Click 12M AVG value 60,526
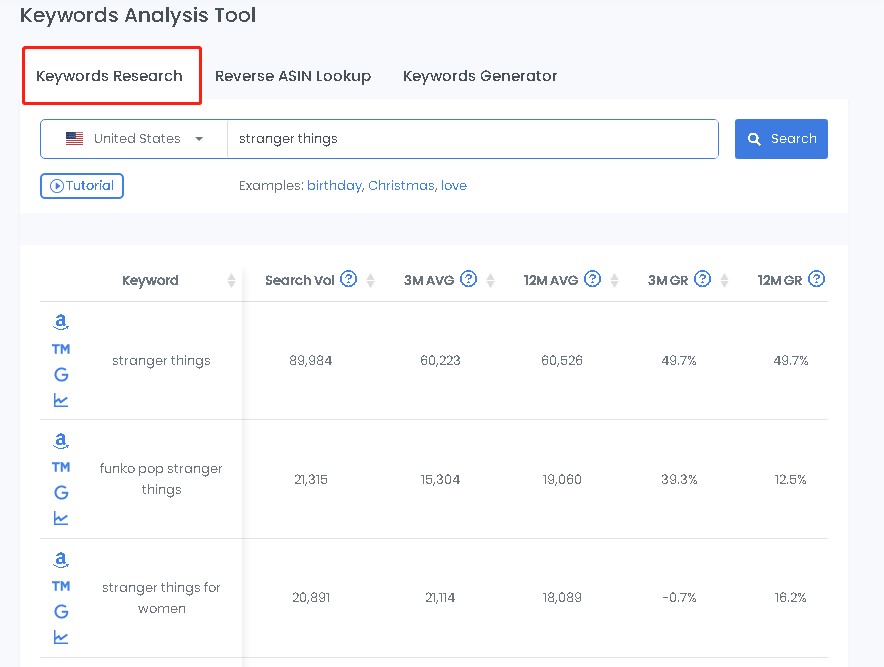Viewport: 884px width, 667px height. (x=562, y=360)
